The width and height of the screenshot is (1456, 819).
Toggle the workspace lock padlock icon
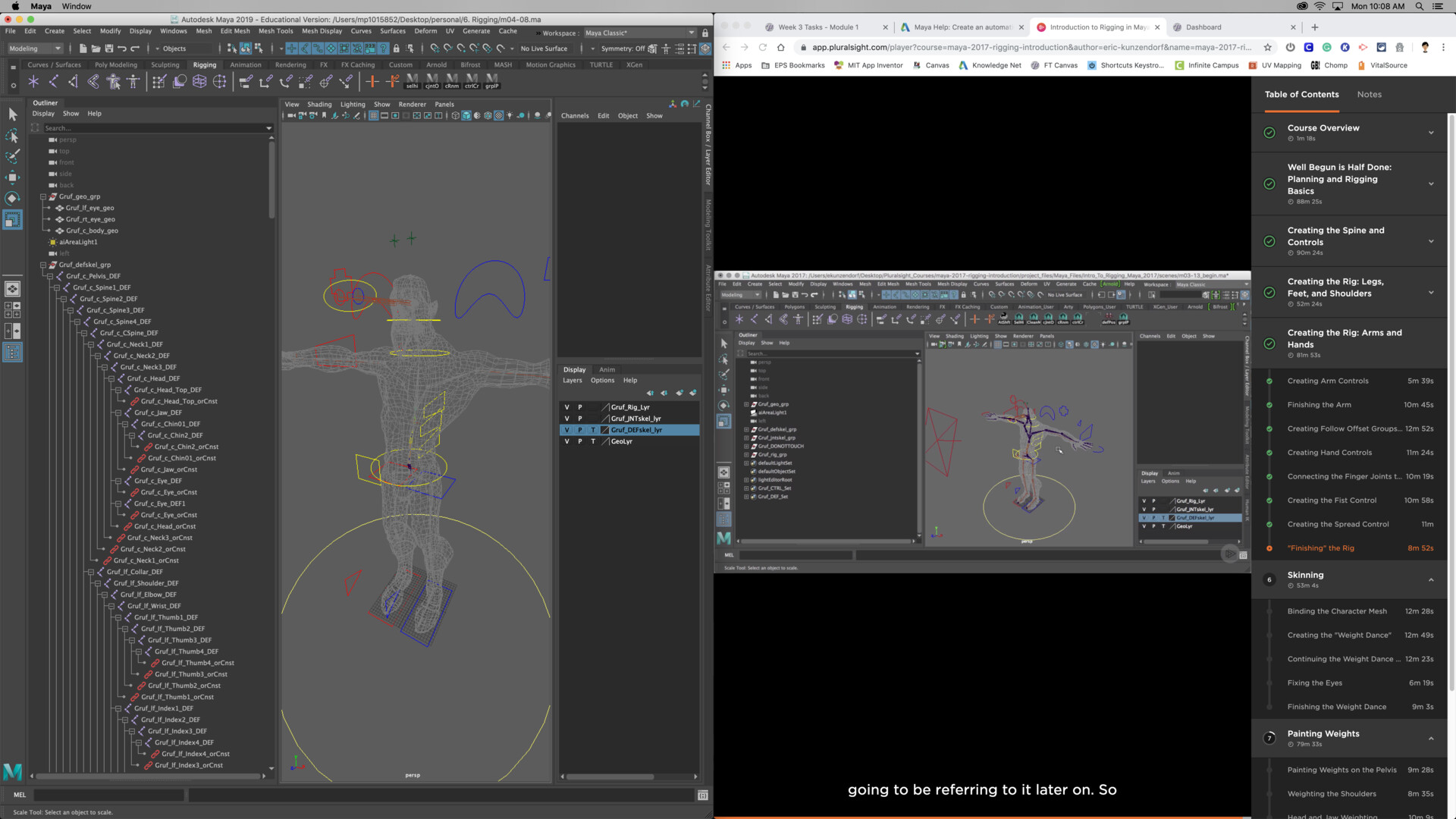click(705, 33)
